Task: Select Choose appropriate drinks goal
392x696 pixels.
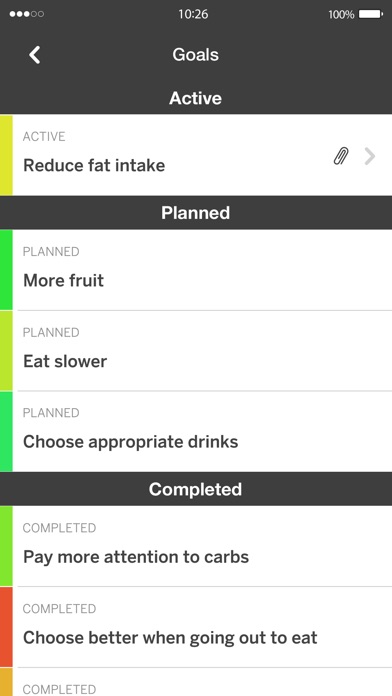Action: tap(196, 431)
